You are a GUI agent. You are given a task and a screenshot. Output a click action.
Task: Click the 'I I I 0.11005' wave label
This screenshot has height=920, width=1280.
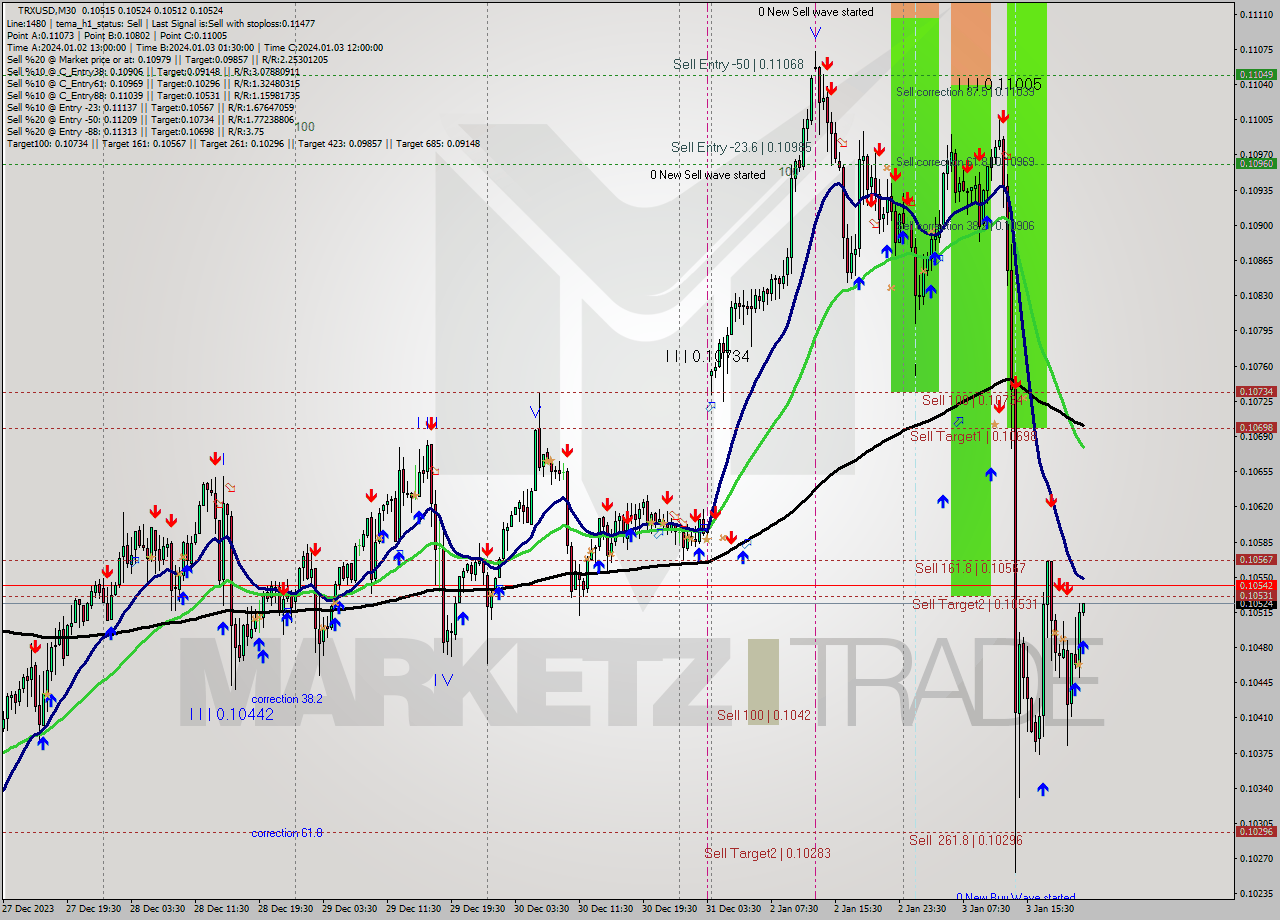click(x=999, y=85)
